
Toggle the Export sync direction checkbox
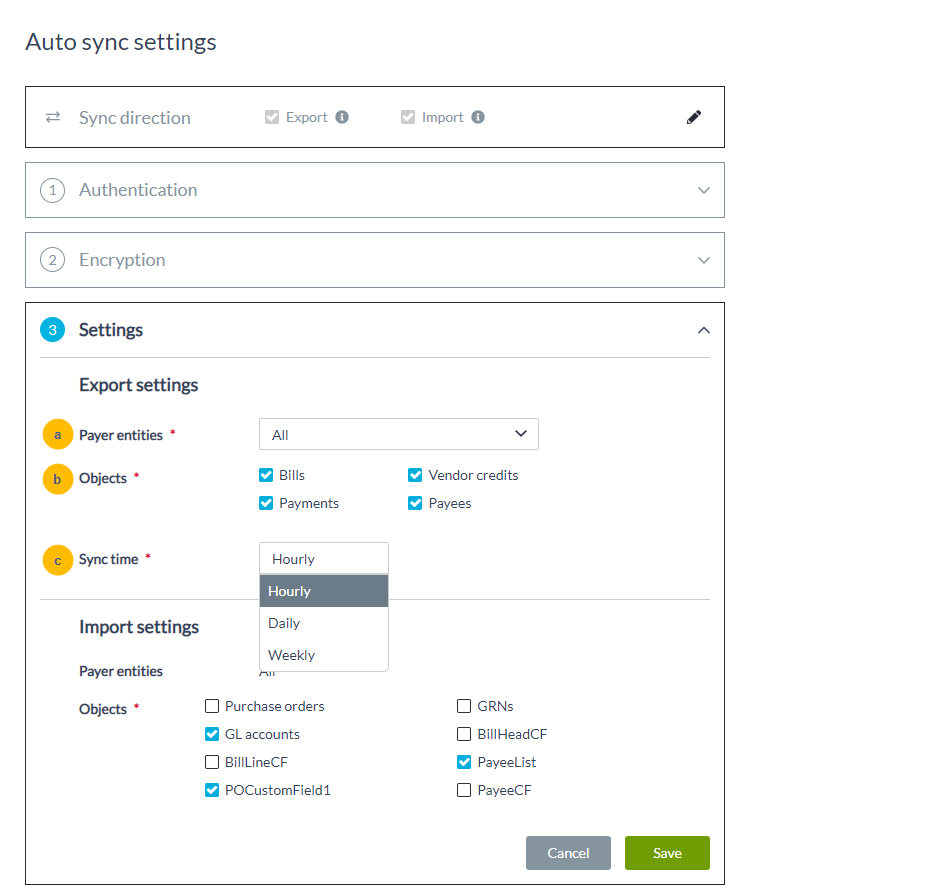point(272,117)
